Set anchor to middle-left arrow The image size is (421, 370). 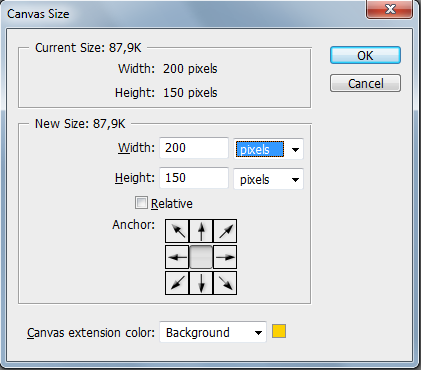[x=177, y=257]
